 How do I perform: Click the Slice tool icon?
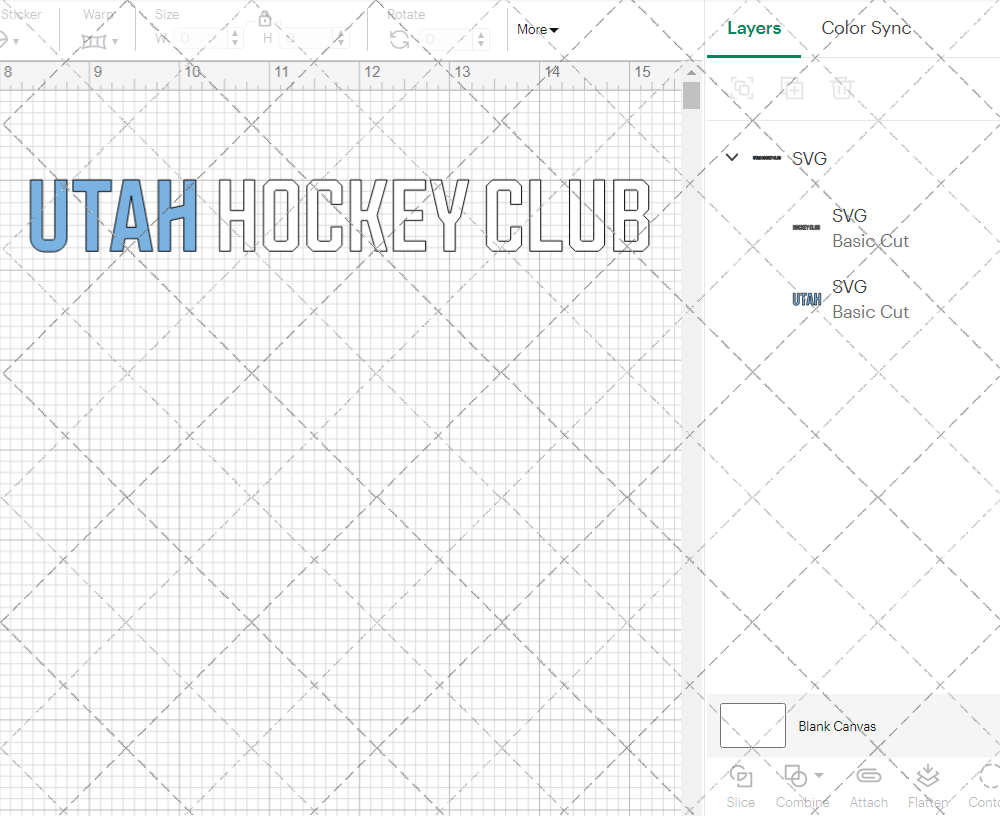point(741,777)
